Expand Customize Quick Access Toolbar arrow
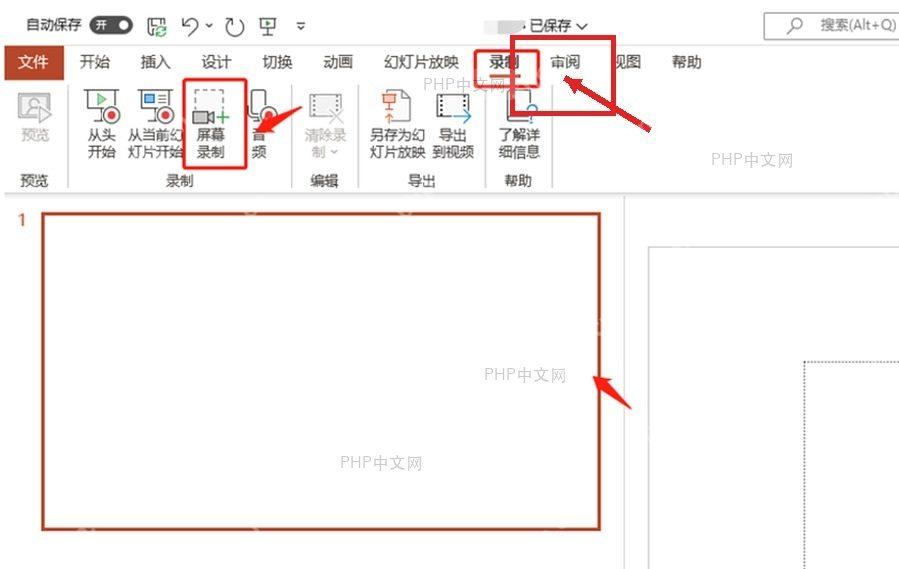The image size is (899, 569). (x=300, y=26)
